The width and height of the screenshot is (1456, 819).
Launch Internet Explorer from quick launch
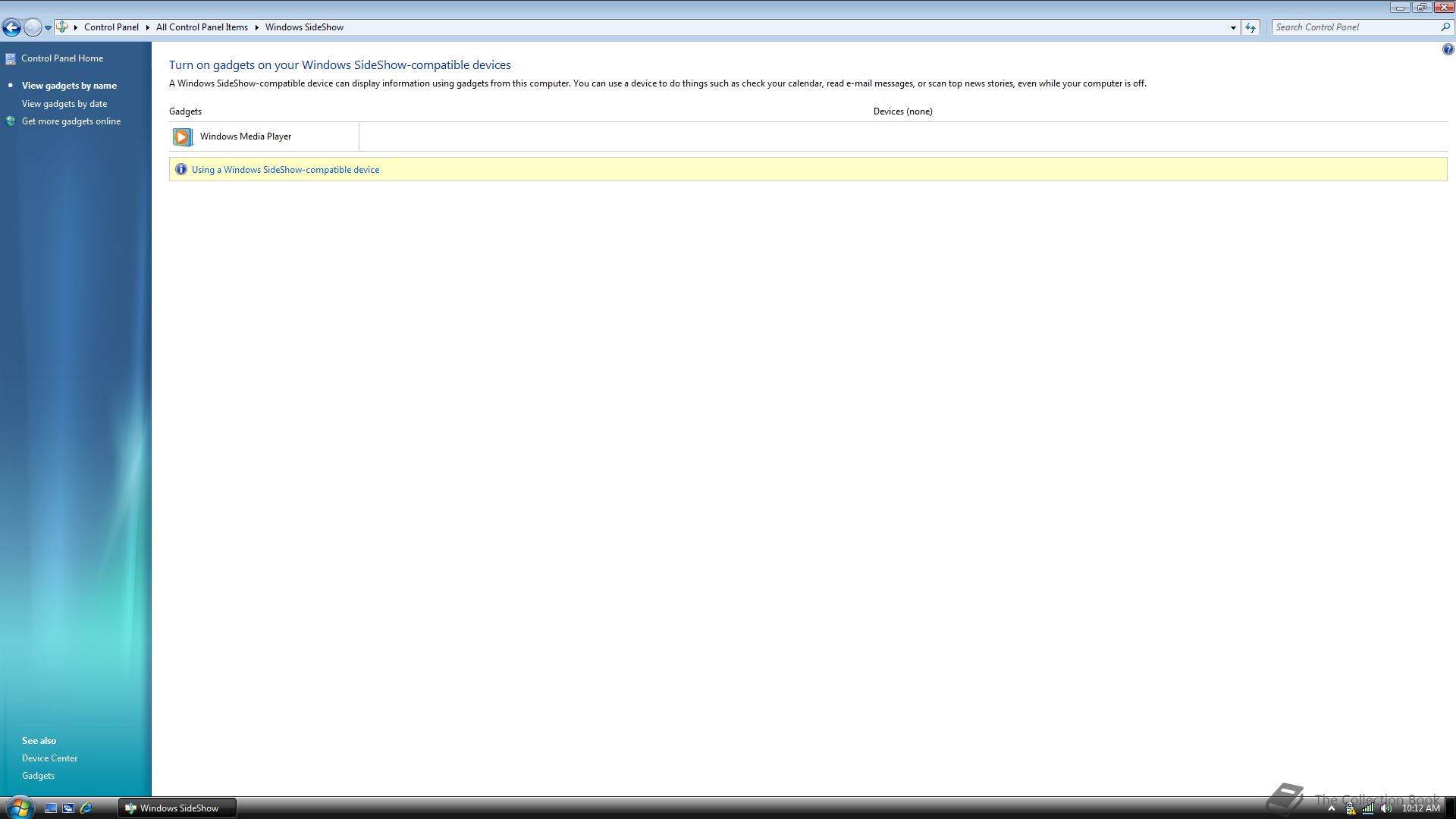pos(86,808)
